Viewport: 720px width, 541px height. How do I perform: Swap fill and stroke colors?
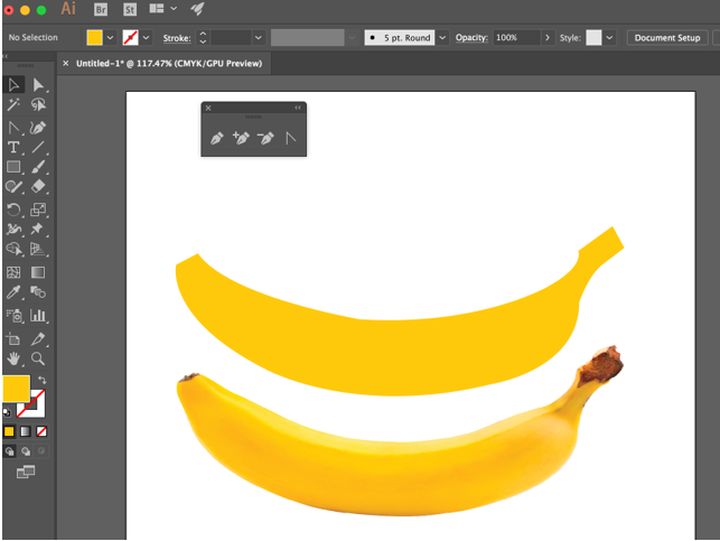pyautogui.click(x=42, y=380)
